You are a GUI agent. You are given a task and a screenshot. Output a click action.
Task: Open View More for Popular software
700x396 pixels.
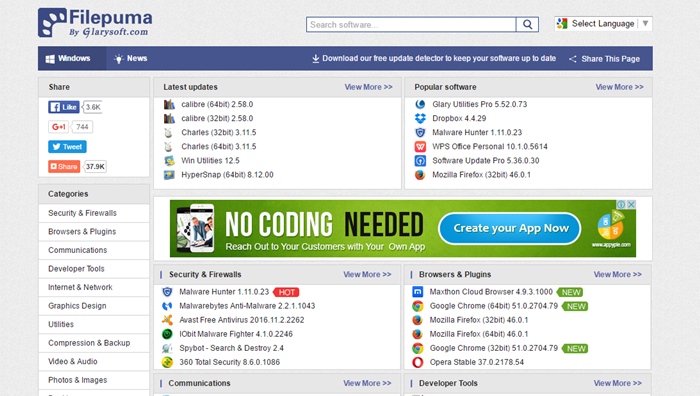point(619,87)
